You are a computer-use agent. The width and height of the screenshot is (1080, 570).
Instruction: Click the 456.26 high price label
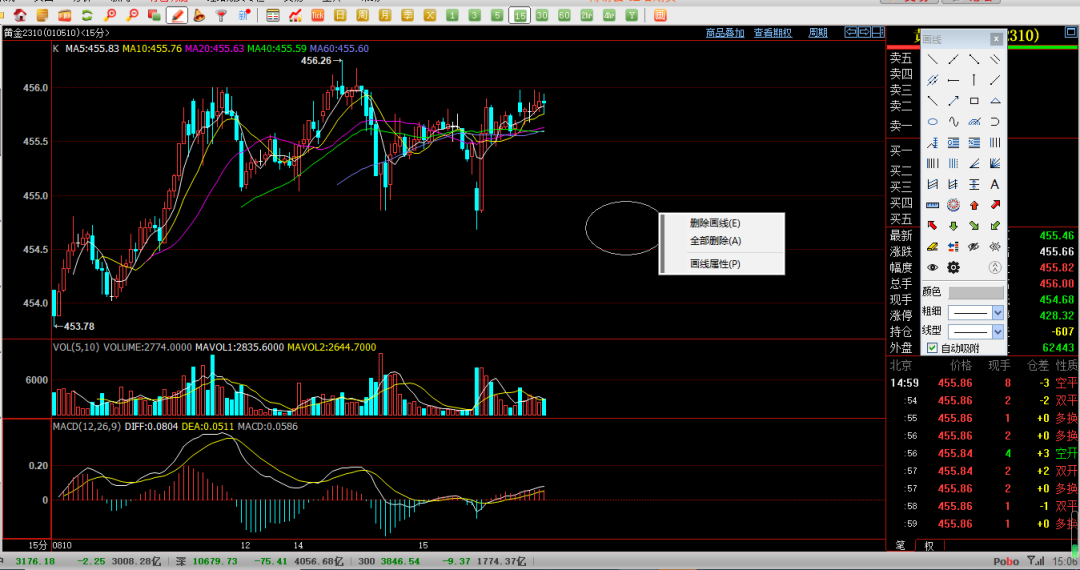[x=316, y=61]
